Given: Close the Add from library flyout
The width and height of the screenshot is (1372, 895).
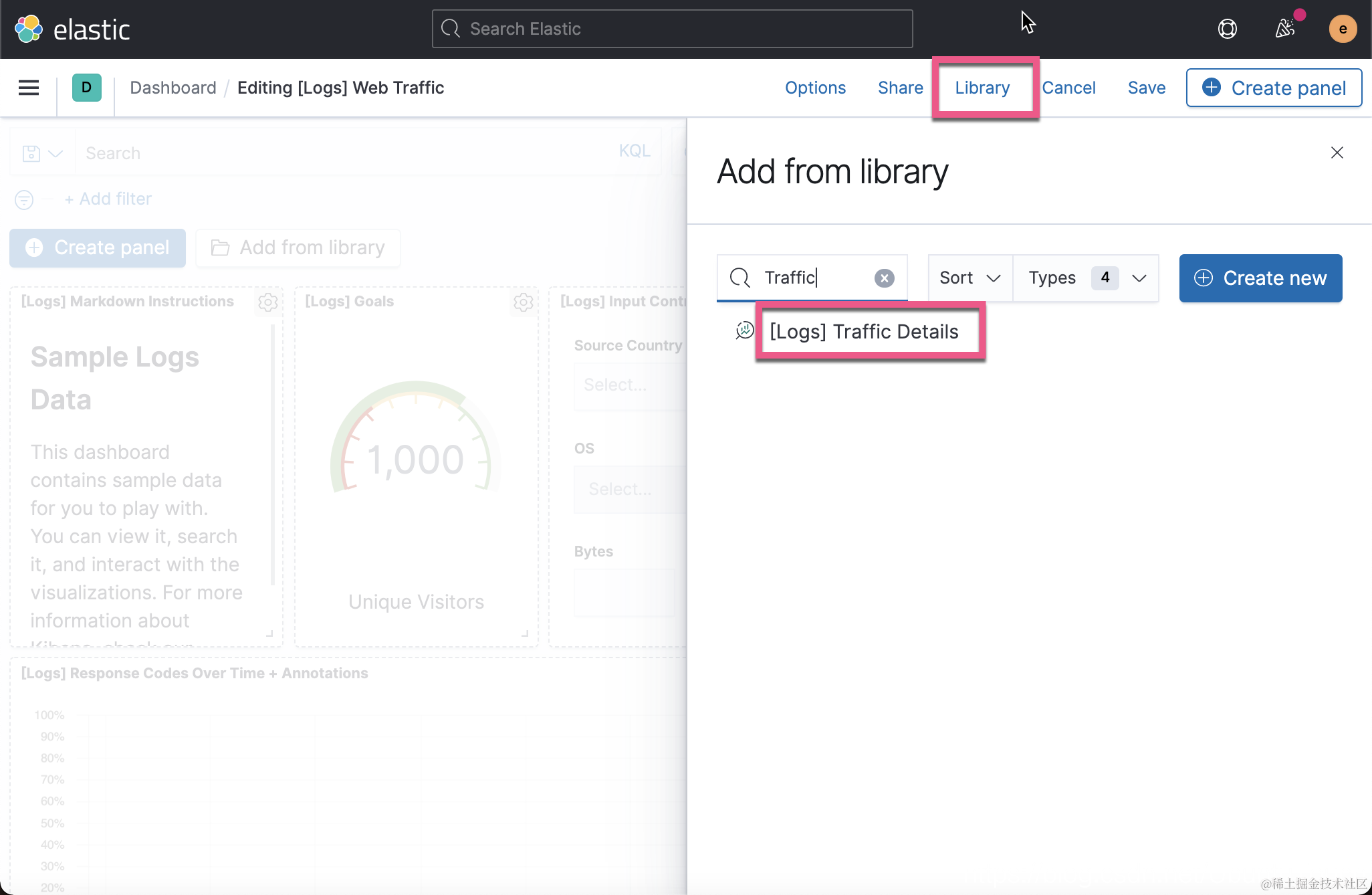Looking at the screenshot, I should click(x=1337, y=153).
